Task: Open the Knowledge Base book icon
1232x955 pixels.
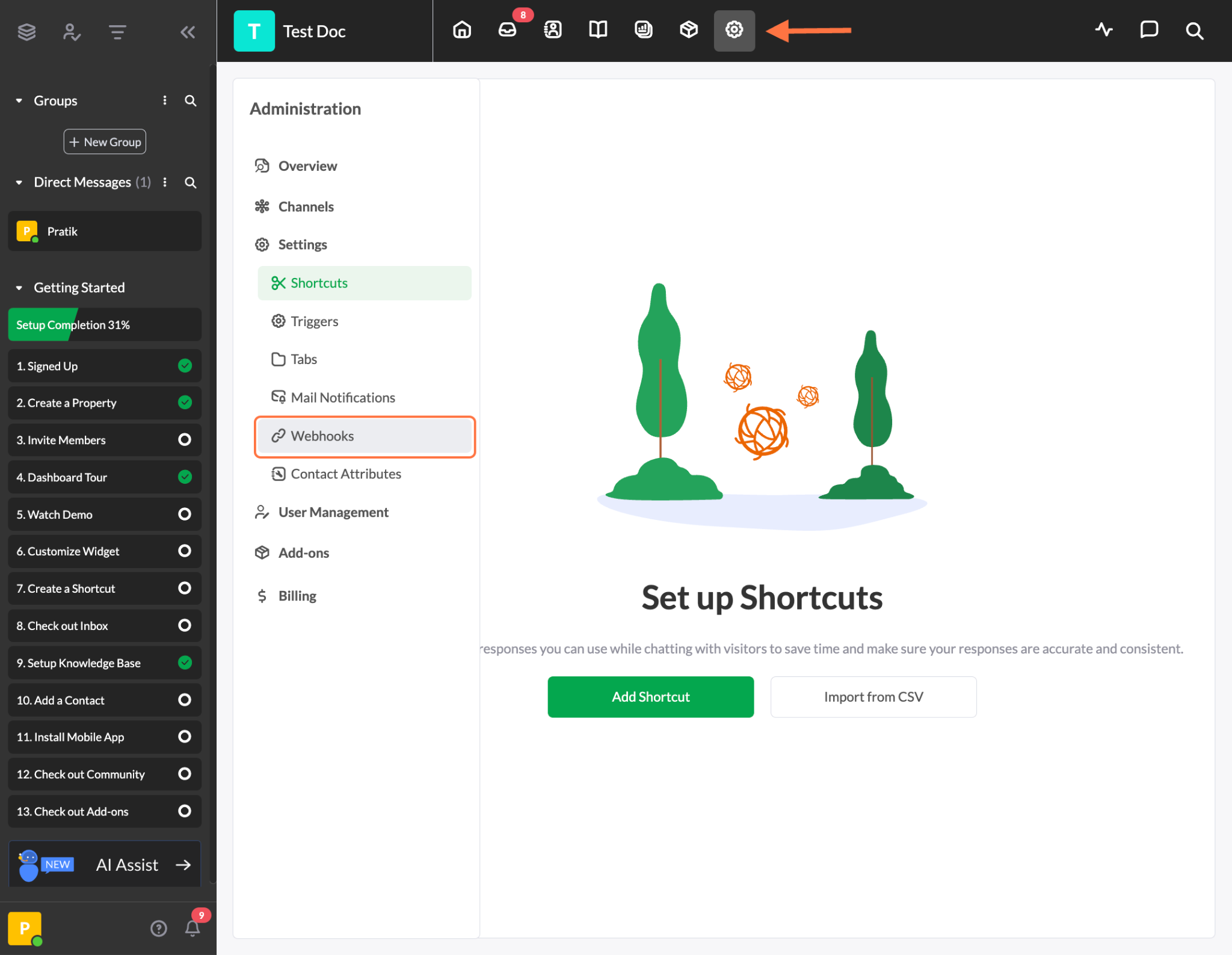Action: [x=598, y=29]
